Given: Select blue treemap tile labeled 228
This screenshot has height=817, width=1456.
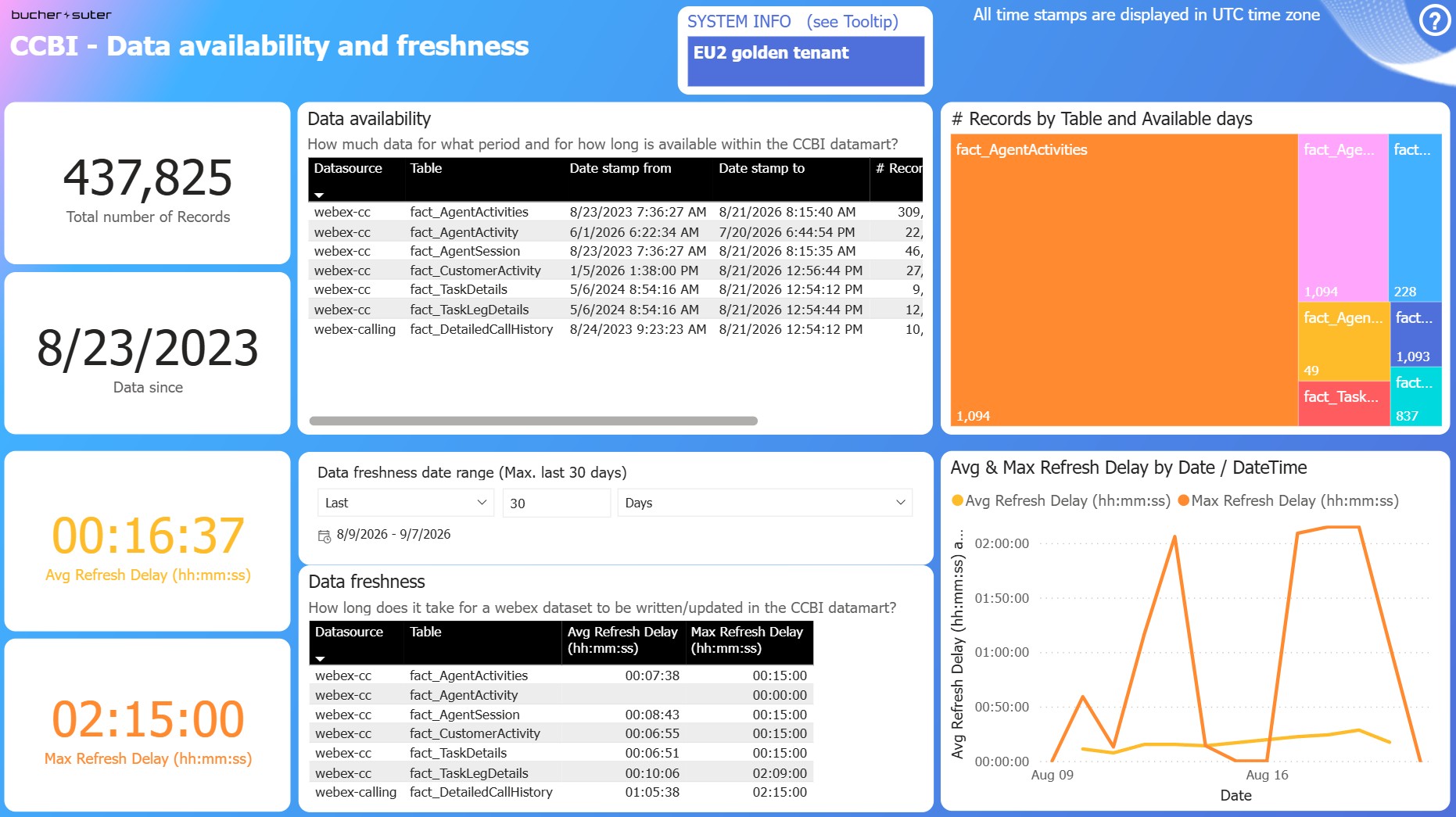Looking at the screenshot, I should tap(1415, 218).
